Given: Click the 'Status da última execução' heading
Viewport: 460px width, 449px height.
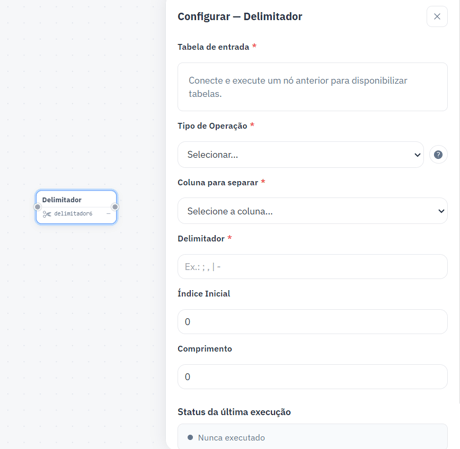Looking at the screenshot, I should pos(234,412).
